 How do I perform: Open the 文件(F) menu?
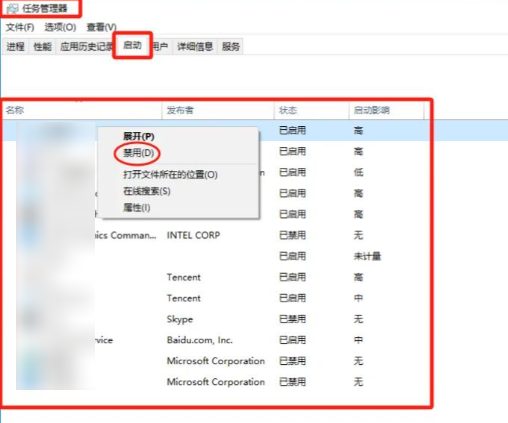pyautogui.click(x=20, y=27)
